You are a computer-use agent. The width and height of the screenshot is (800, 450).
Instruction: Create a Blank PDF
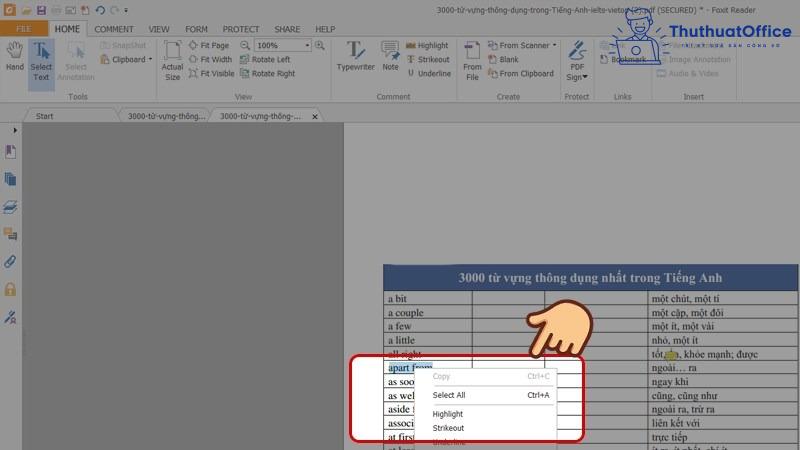[x=503, y=59]
